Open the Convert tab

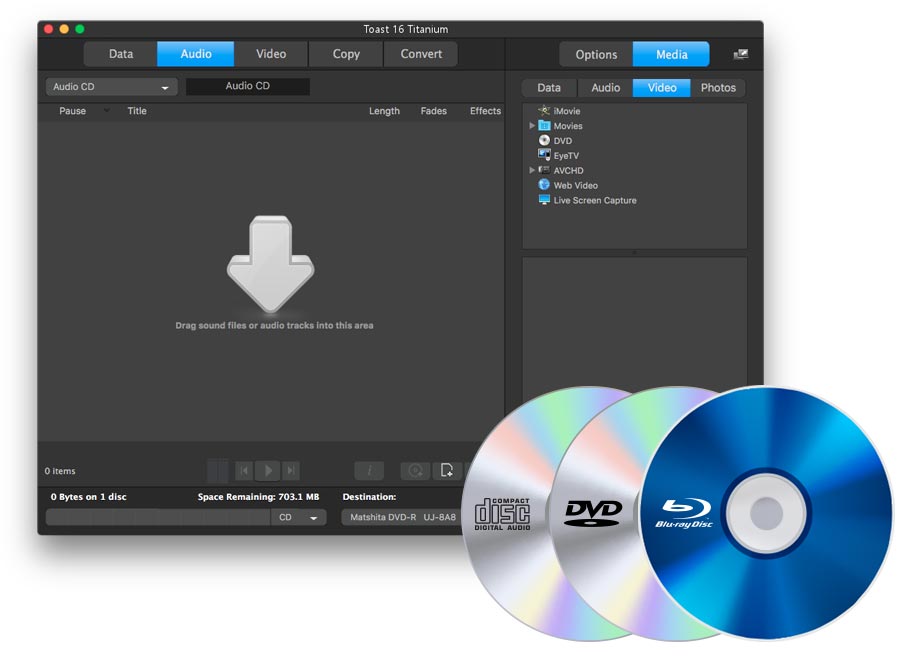(x=421, y=54)
